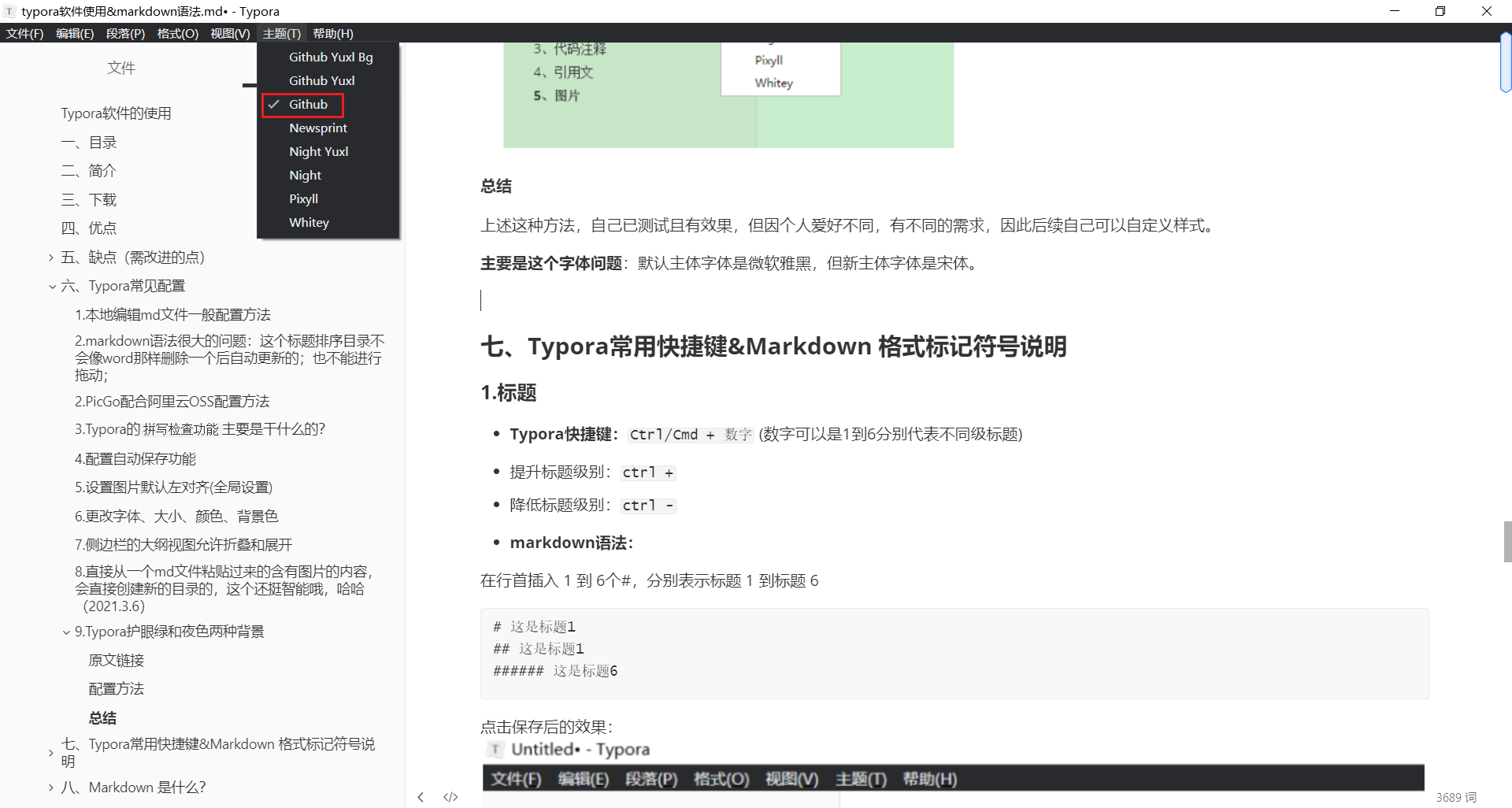The image size is (1512, 808).
Task: Click the embedded theme menu screenshot image
Action: coord(728,95)
